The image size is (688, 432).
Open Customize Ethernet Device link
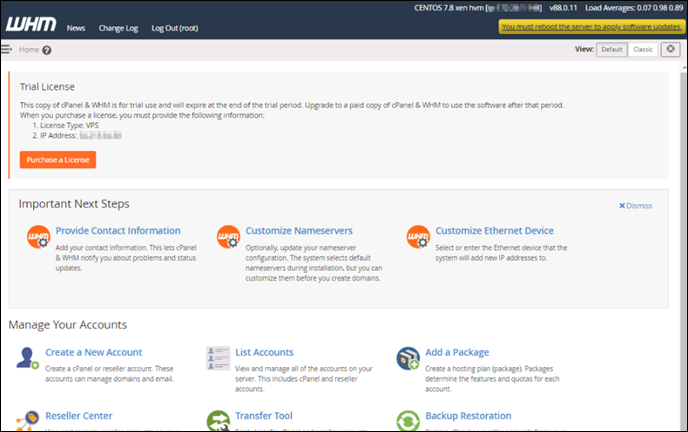click(x=494, y=231)
